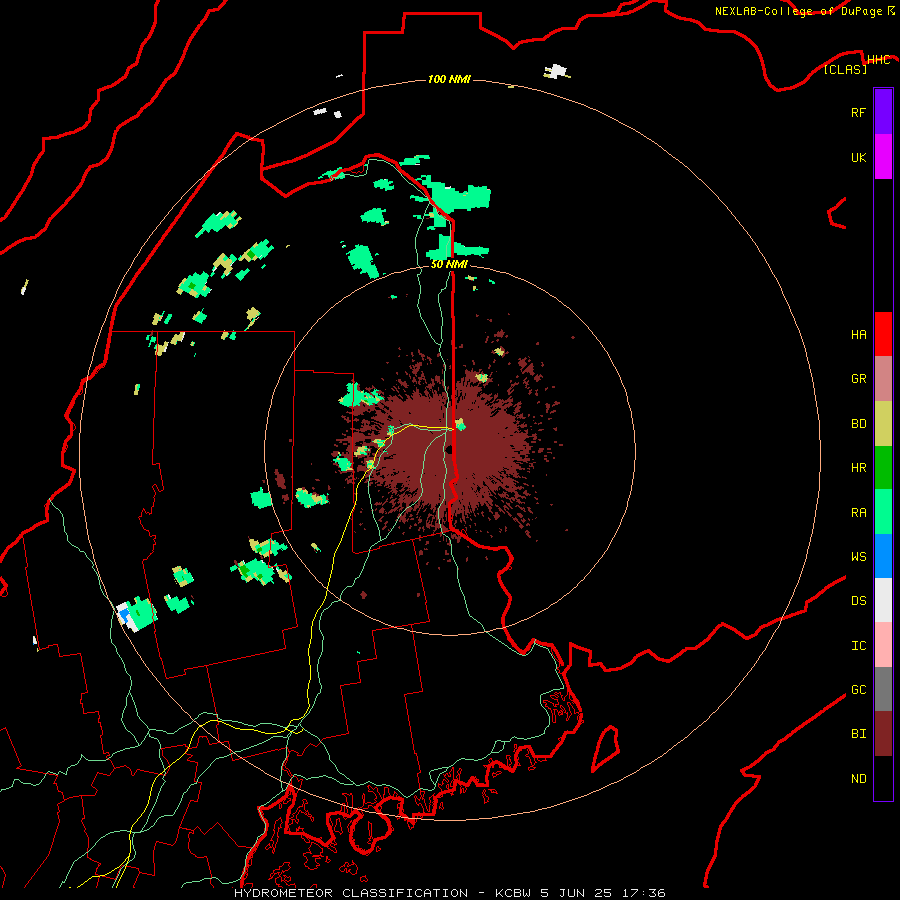Click the HA red legend swatch
Image resolution: width=900 pixels, height=900 pixels.
(883, 334)
